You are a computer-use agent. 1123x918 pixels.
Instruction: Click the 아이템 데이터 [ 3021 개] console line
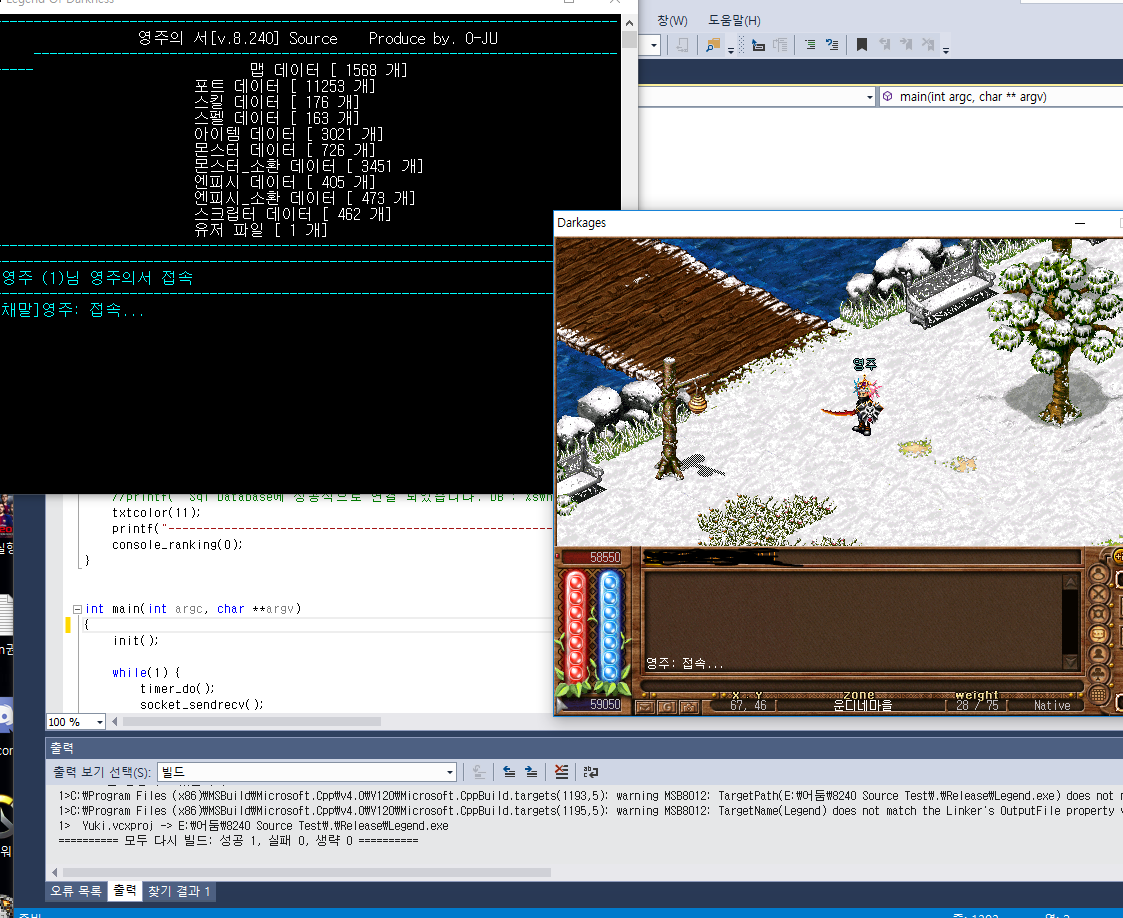(x=289, y=134)
